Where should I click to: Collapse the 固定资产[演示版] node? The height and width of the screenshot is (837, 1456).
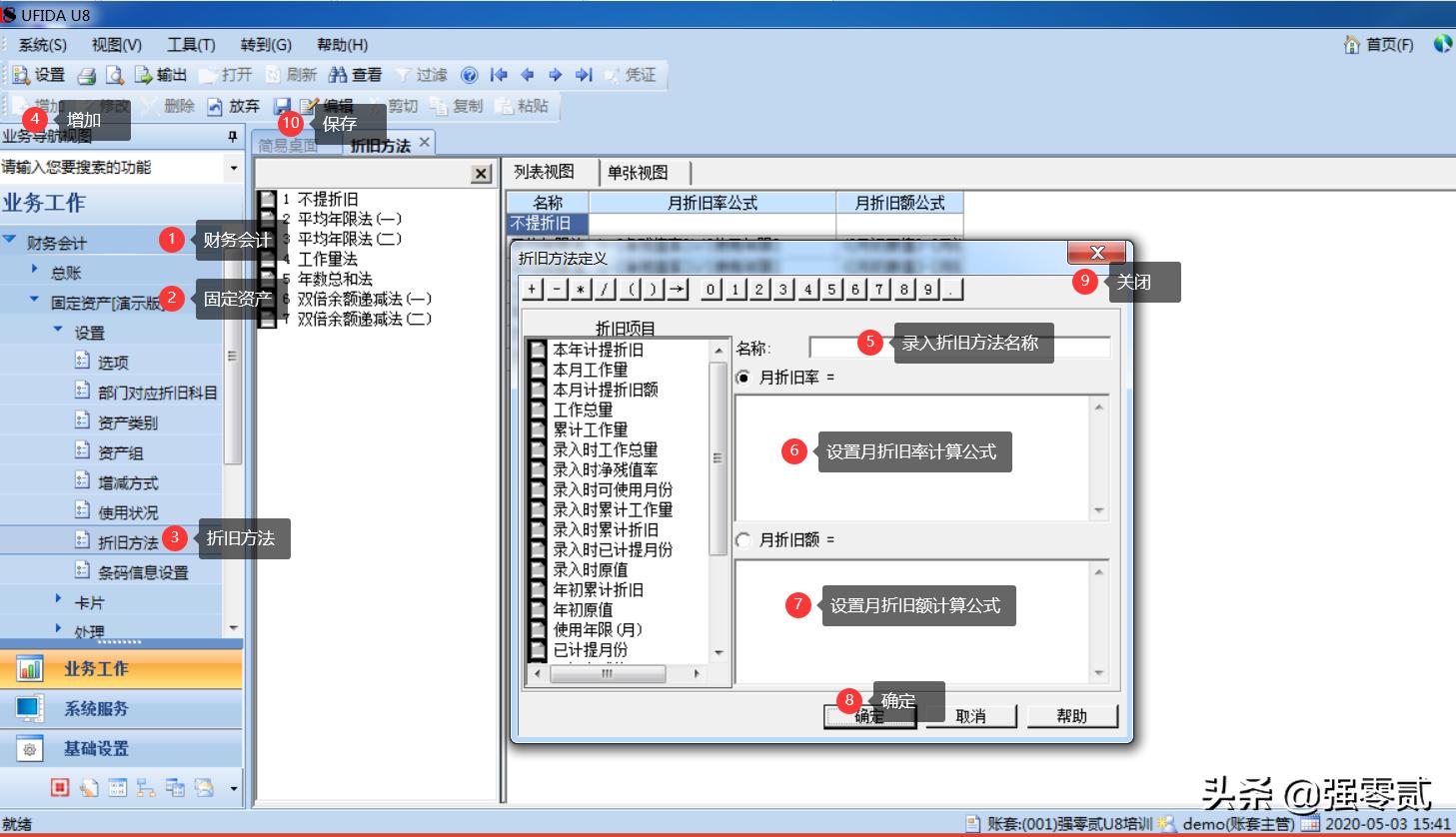(33, 300)
